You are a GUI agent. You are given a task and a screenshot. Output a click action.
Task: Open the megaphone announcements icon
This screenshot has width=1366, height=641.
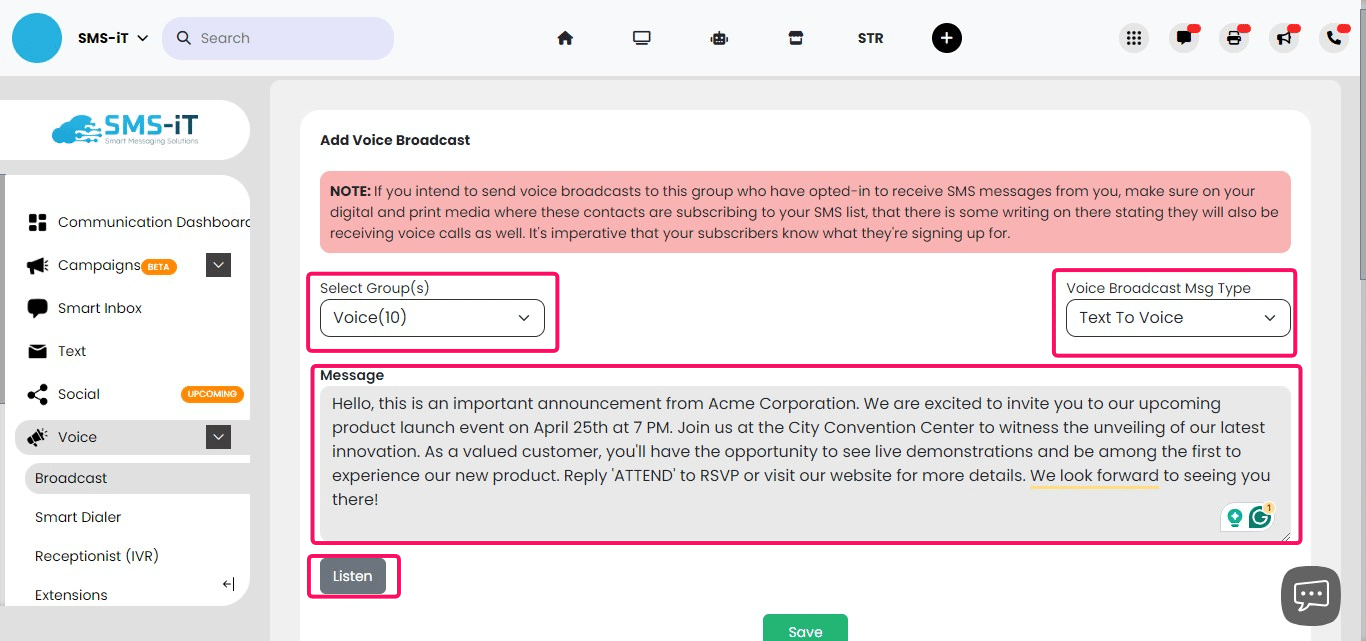[x=1284, y=37]
